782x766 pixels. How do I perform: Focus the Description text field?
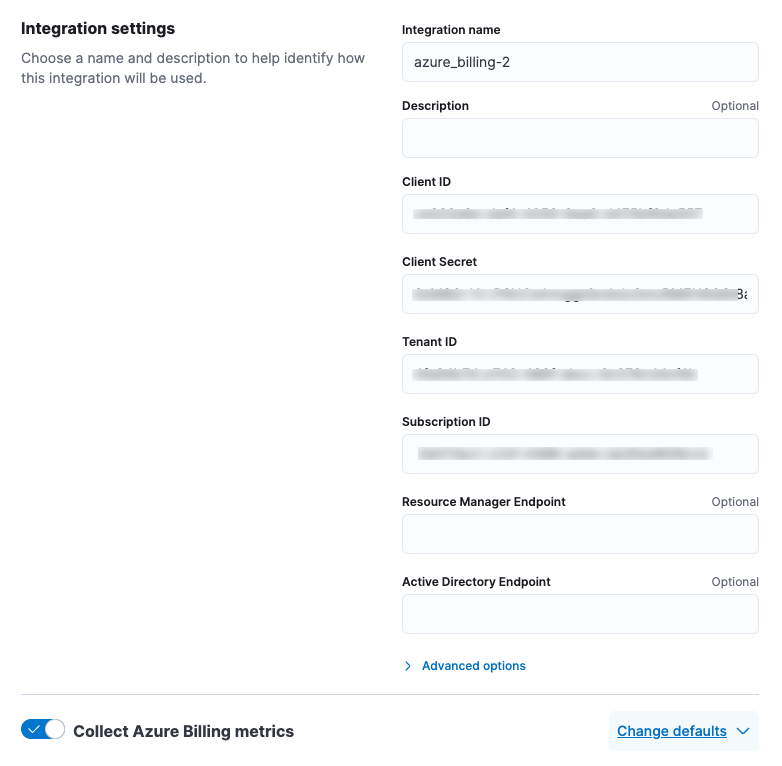(580, 138)
